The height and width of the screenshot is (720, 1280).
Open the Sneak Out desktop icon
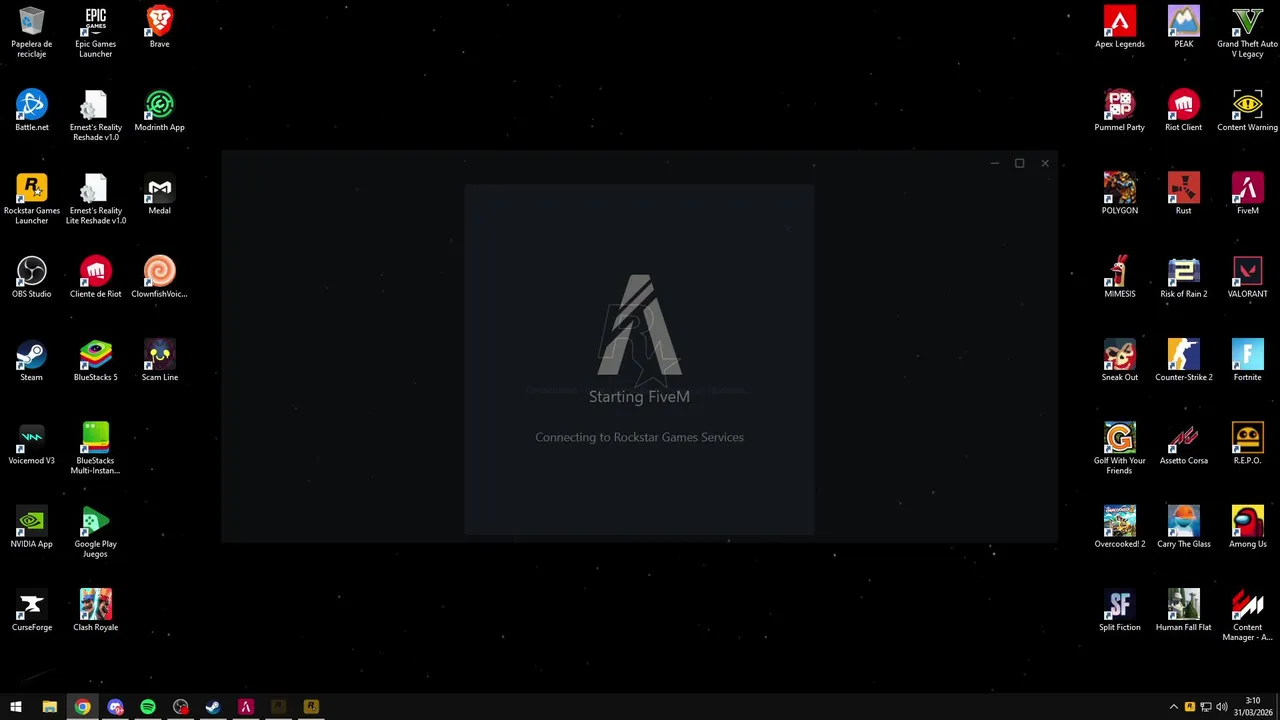click(1120, 360)
